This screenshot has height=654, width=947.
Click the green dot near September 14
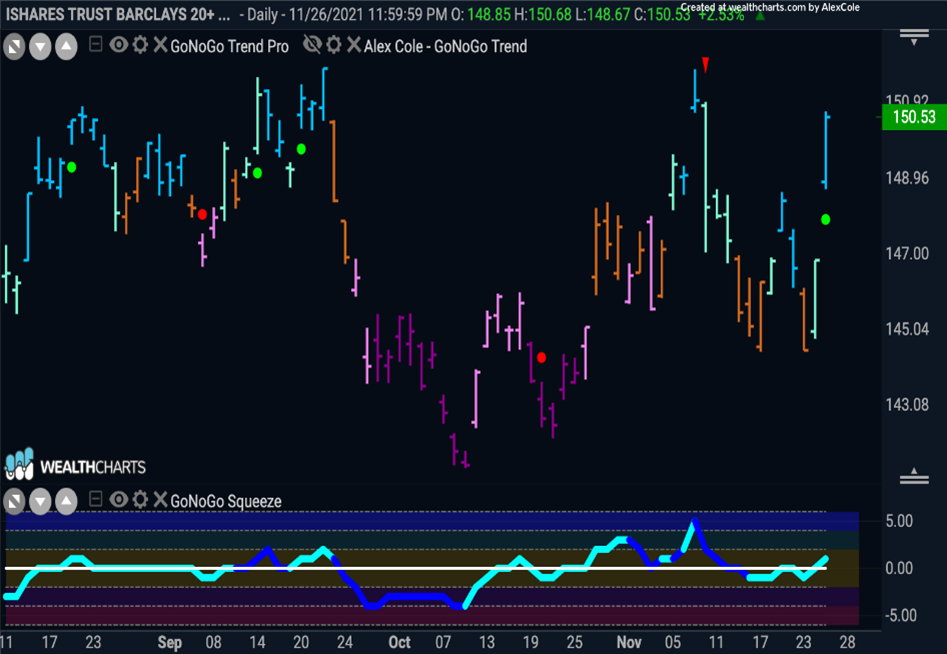click(x=257, y=173)
